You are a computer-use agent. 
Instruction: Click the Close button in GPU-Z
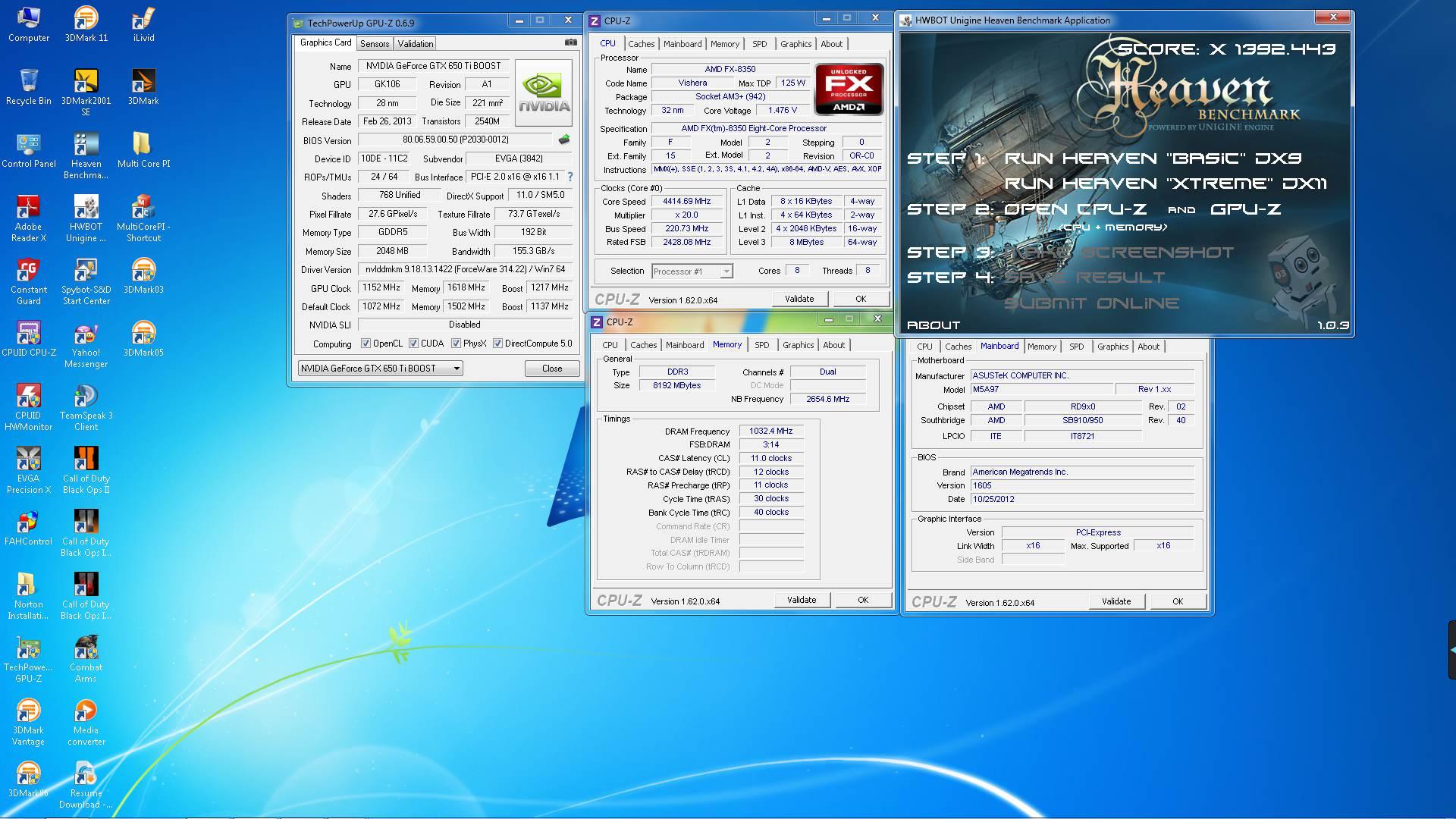(552, 369)
